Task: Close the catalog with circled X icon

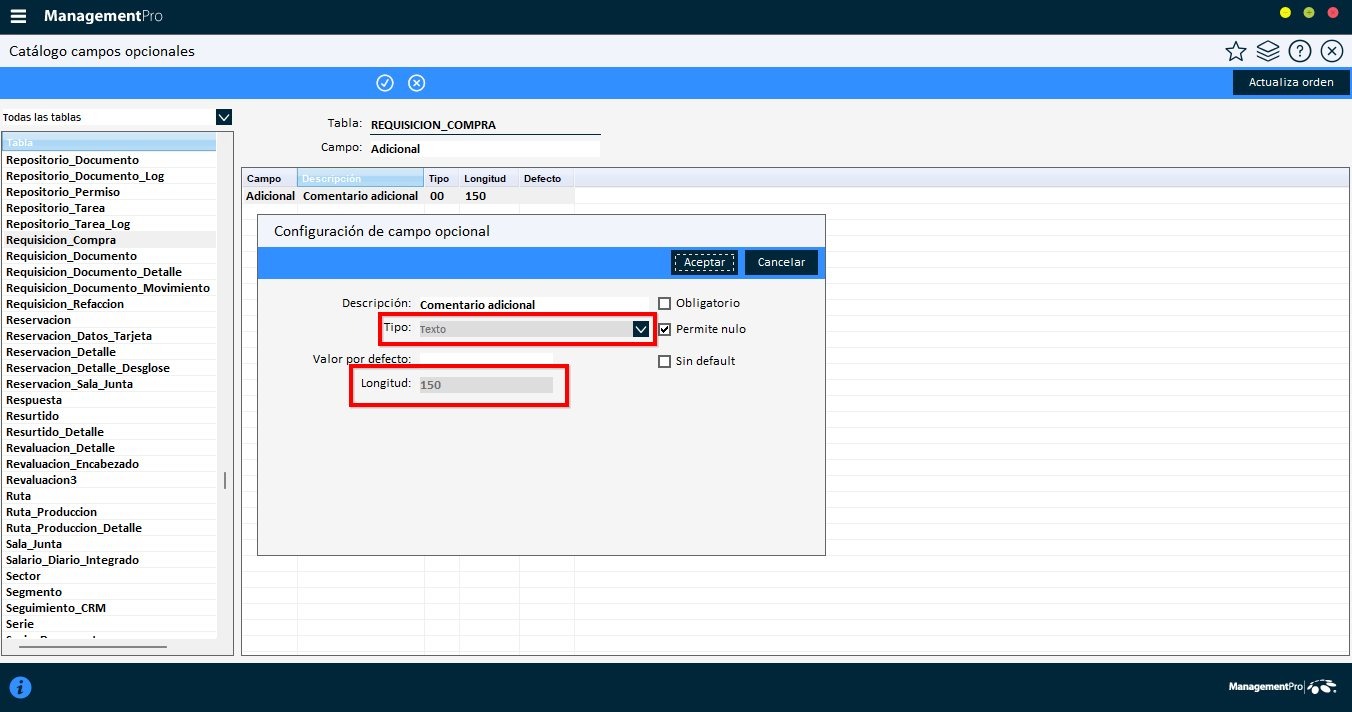Action: pos(1331,52)
